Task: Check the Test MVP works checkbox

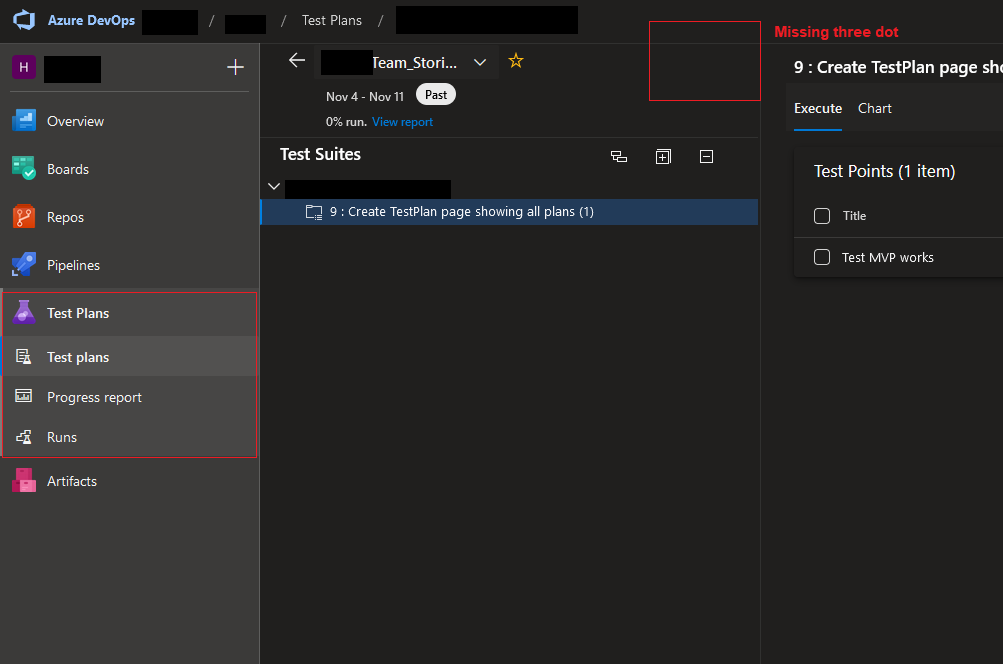Action: [x=822, y=257]
